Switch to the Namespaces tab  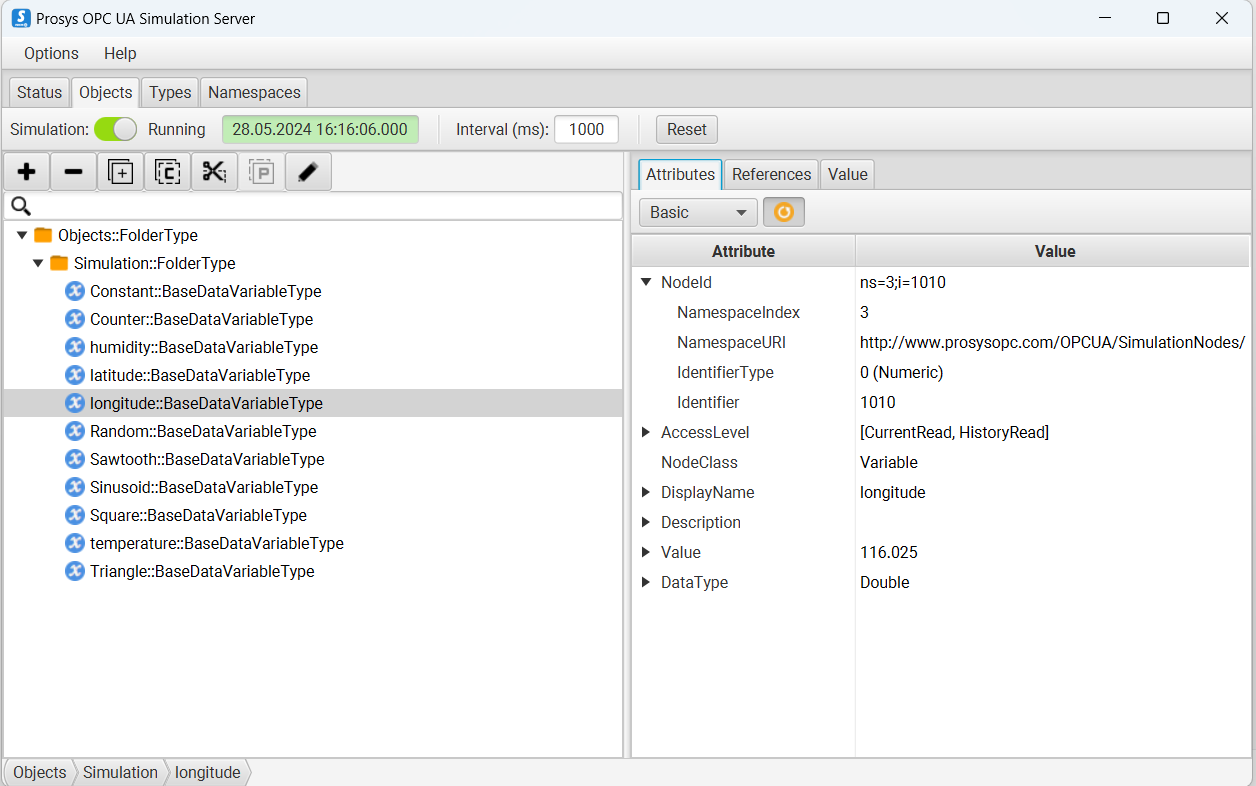(x=254, y=92)
